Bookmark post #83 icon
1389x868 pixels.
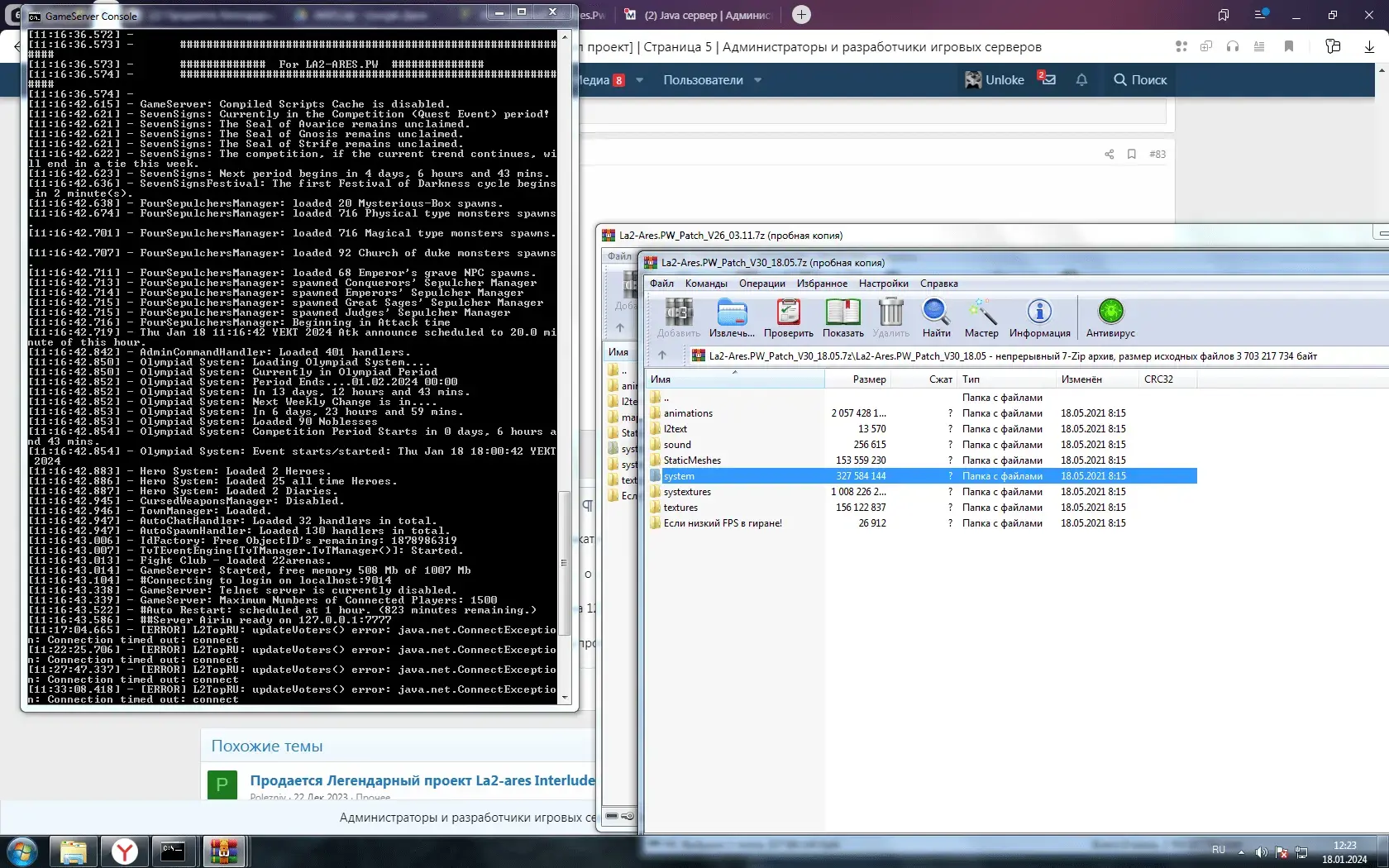1131,154
